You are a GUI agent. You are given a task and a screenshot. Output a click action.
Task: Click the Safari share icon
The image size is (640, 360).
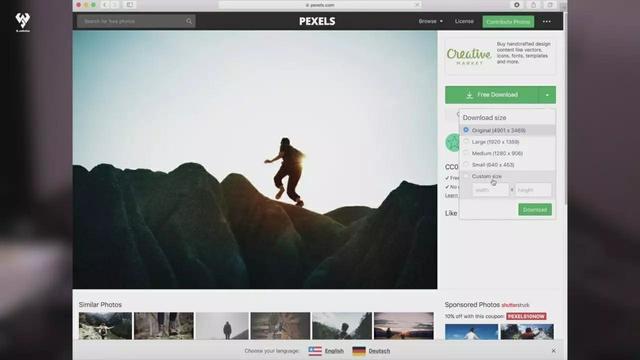pyautogui.click(x=533, y=5)
